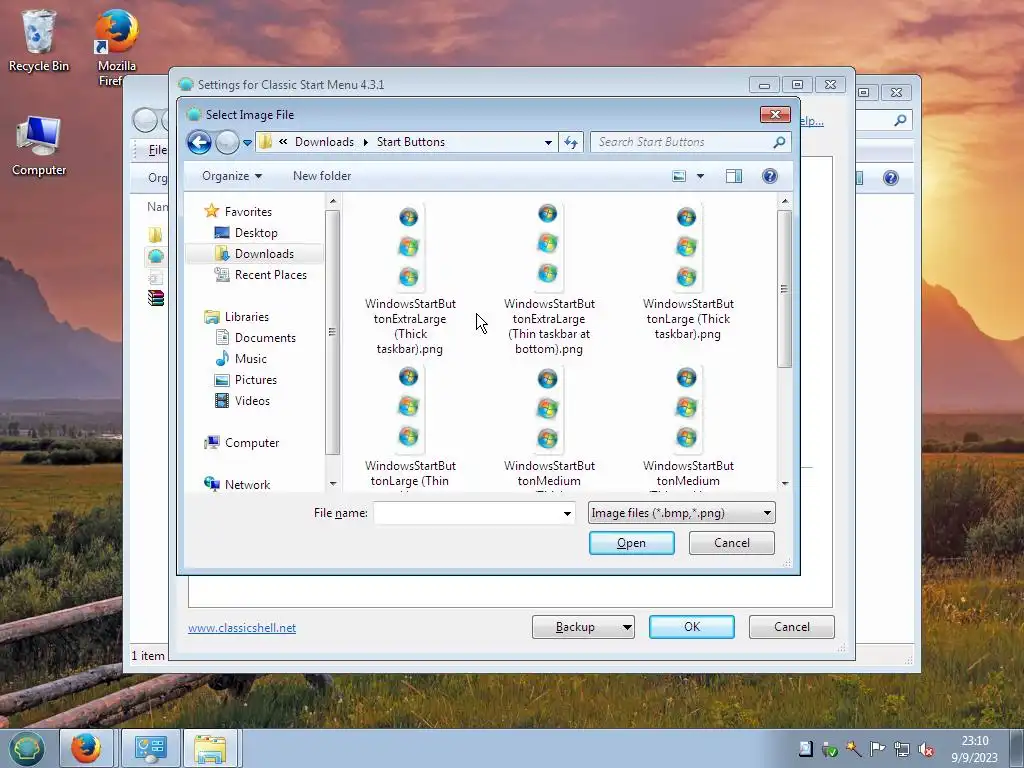Cancel the Select Image File dialog

pyautogui.click(x=731, y=543)
